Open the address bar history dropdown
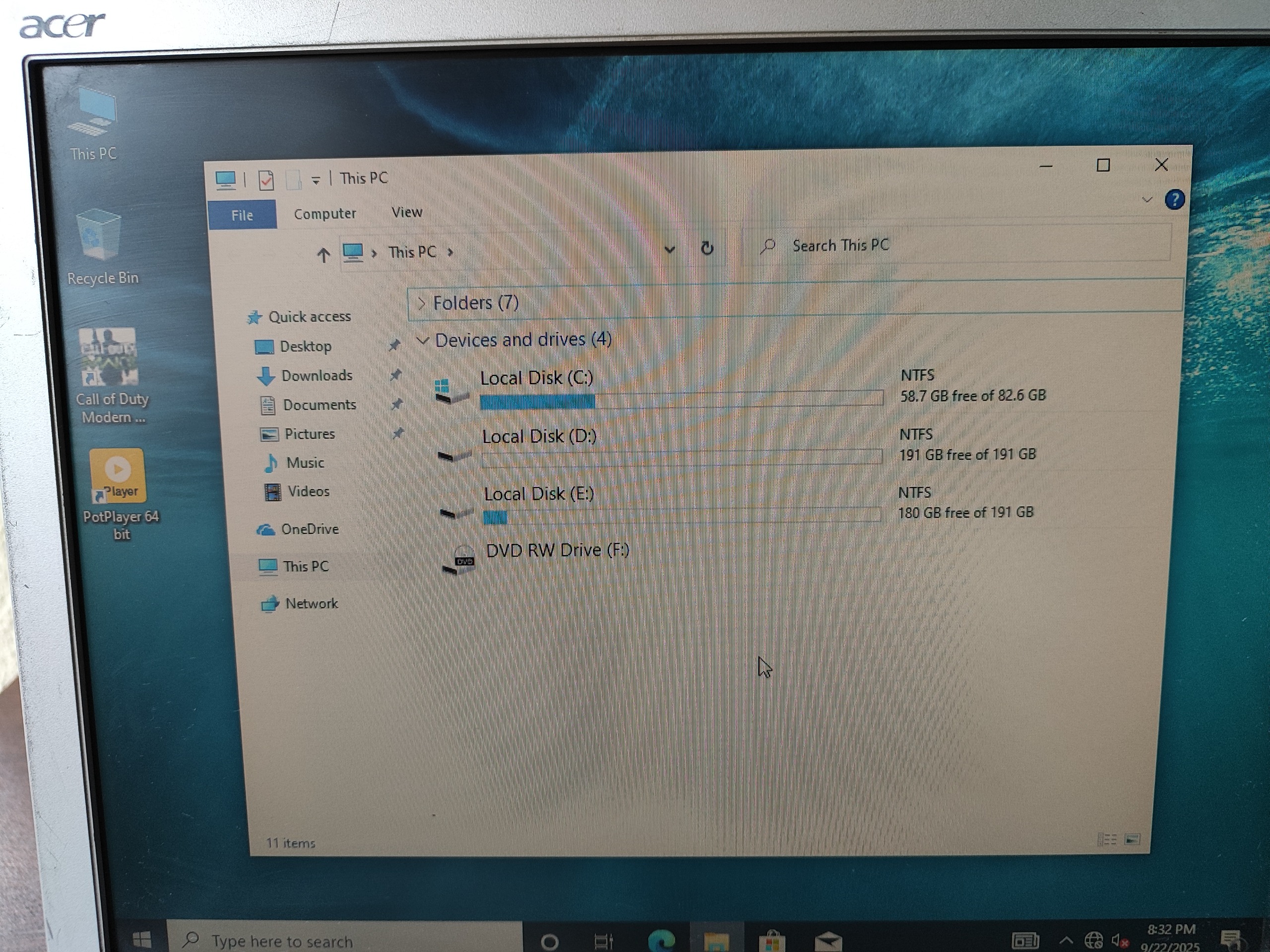Viewport: 1270px width, 952px height. tap(669, 249)
